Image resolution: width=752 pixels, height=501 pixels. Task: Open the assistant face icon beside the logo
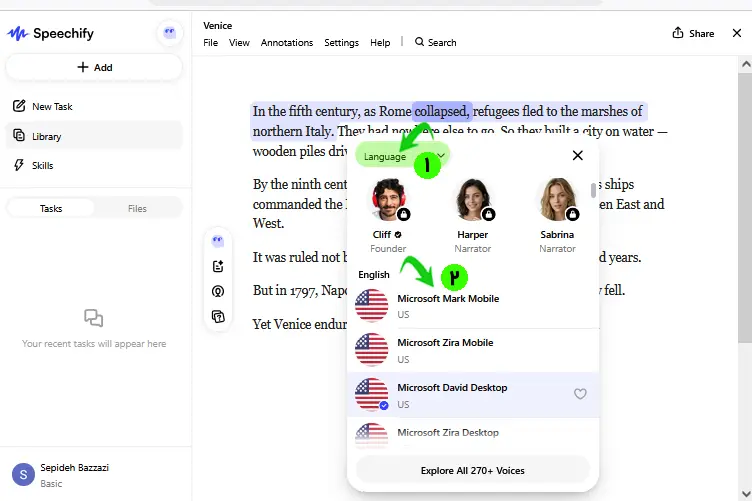(170, 33)
